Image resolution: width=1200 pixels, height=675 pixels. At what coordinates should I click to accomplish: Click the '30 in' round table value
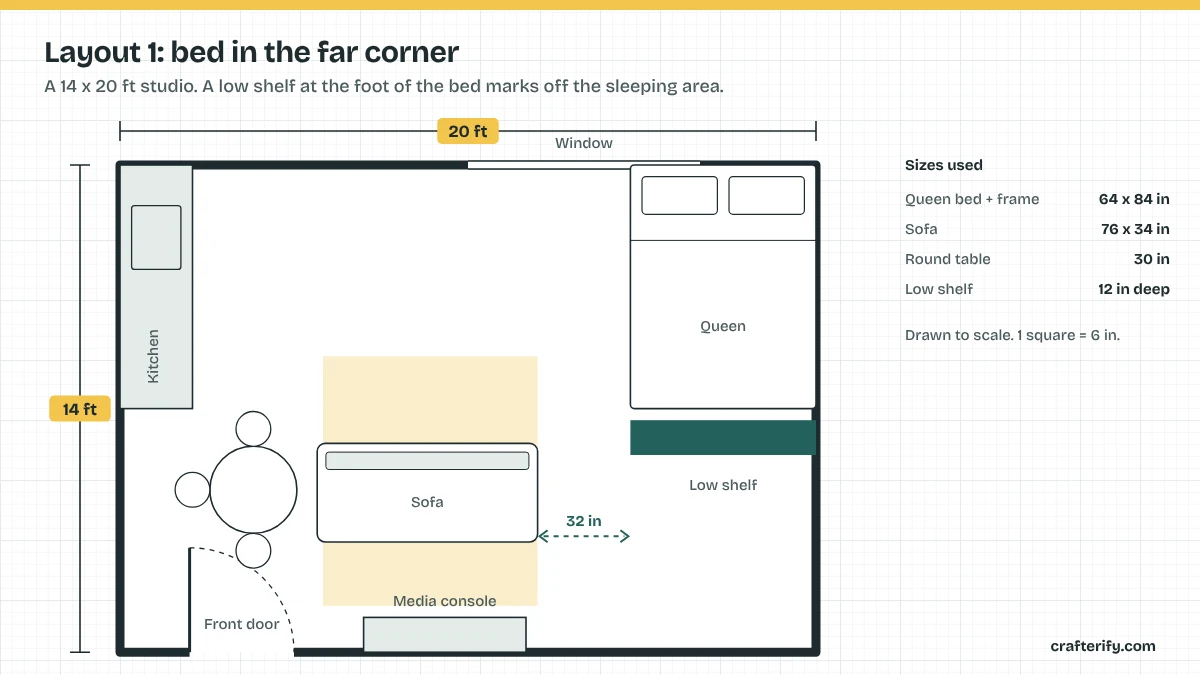pos(1150,259)
